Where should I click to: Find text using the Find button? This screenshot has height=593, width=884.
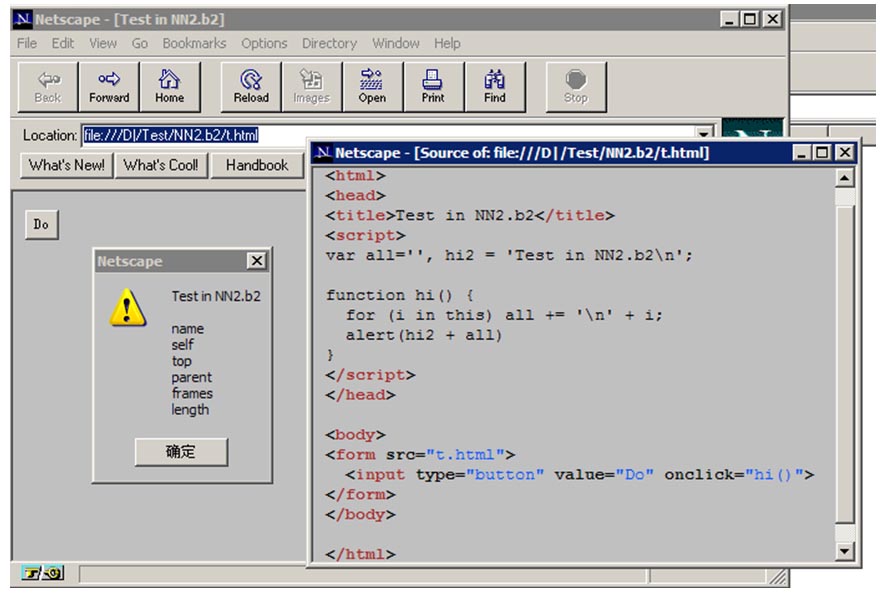494,87
